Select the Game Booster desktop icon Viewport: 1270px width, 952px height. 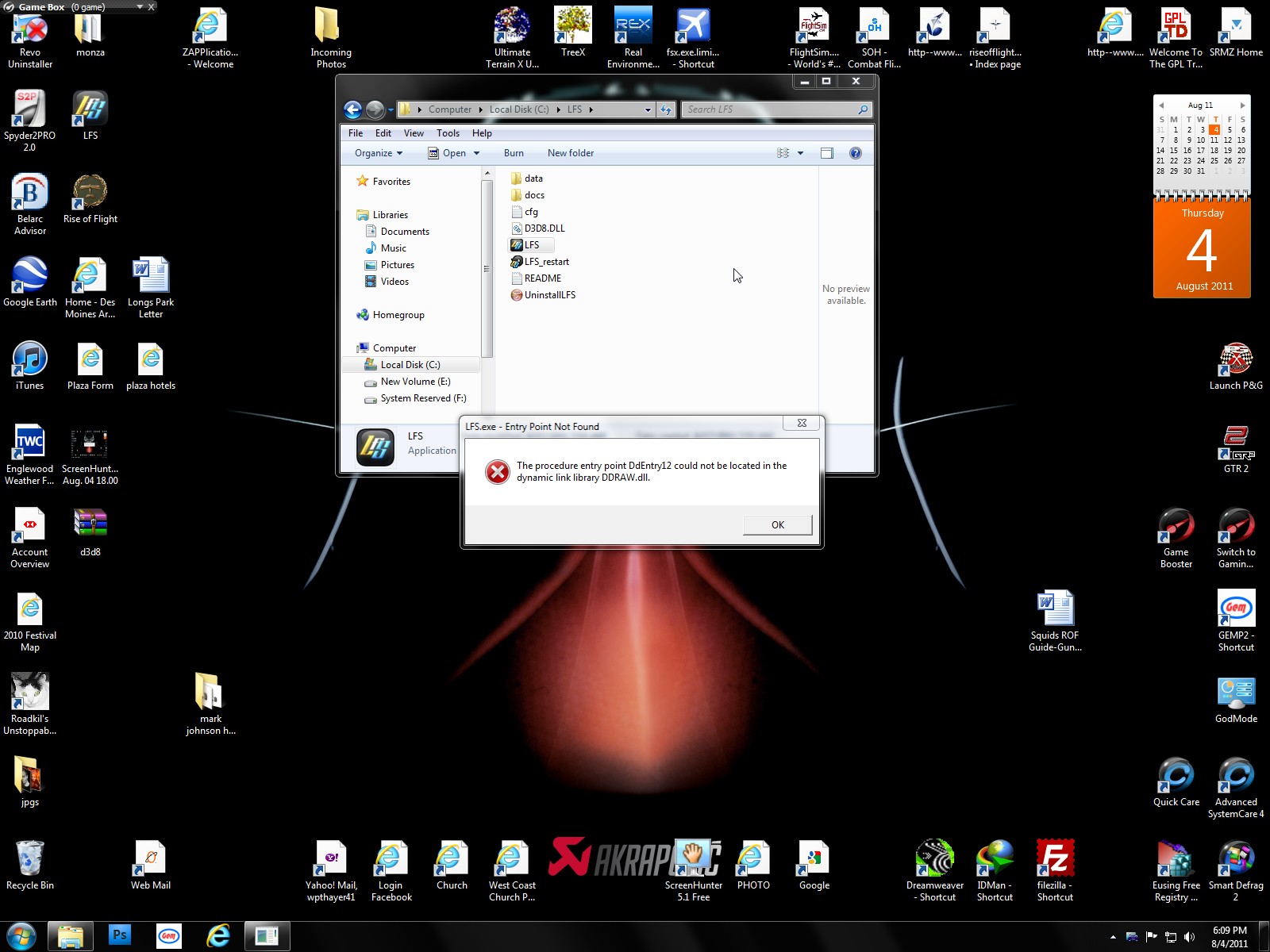(x=1176, y=538)
